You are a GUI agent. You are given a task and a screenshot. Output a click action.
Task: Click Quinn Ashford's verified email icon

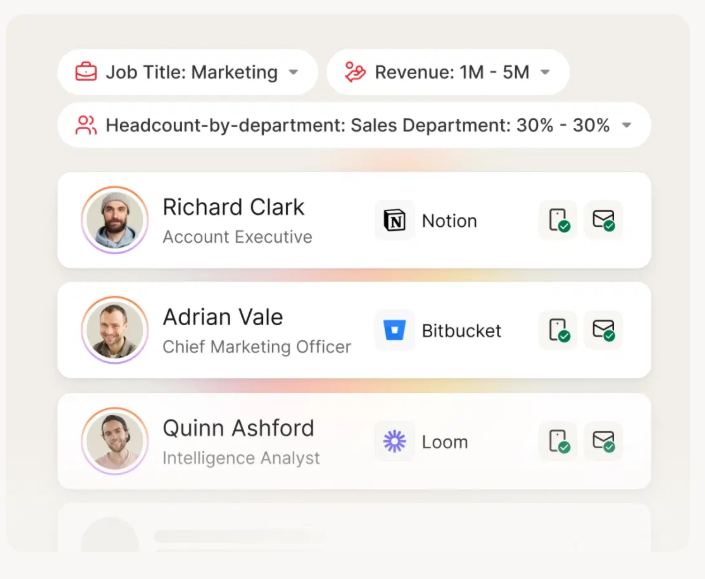point(603,442)
